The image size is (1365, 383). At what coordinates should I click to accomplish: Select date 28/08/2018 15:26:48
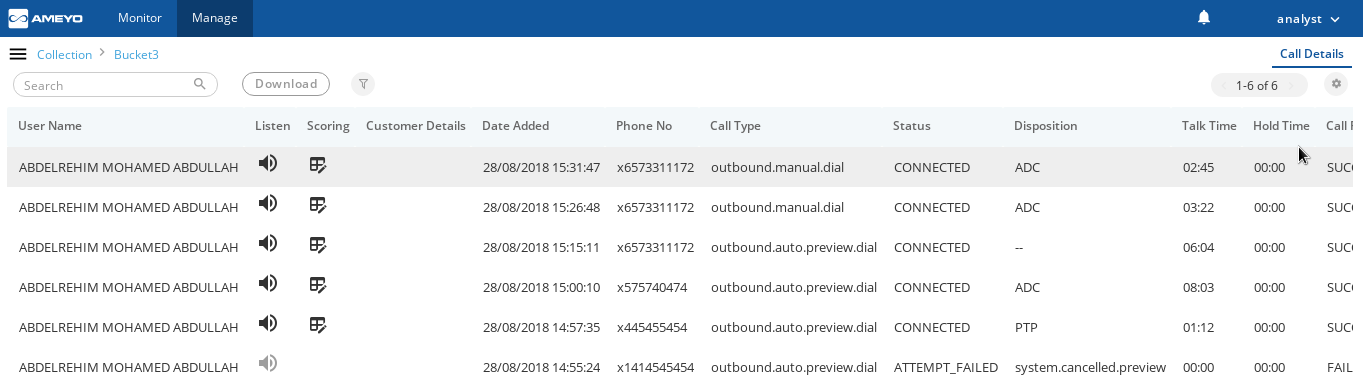coord(541,207)
